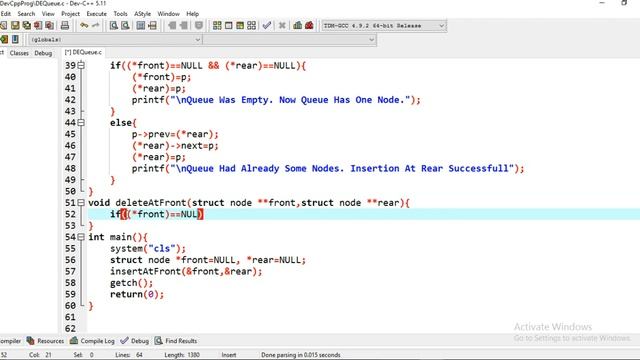Click the 'Queue Was Empty' printf line
Viewport: 640px width, 360px height.
(x=276, y=100)
